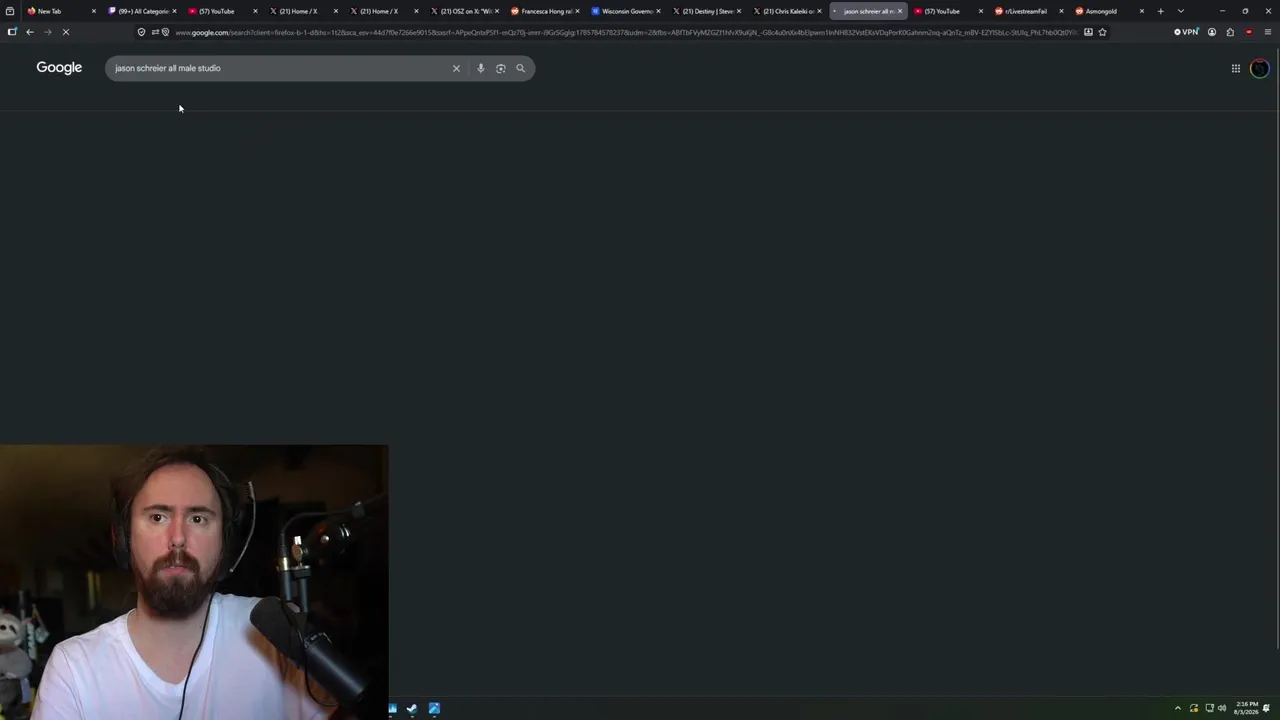Show hidden system tray icons
Viewport: 1280px width, 720px height.
[1178, 708]
